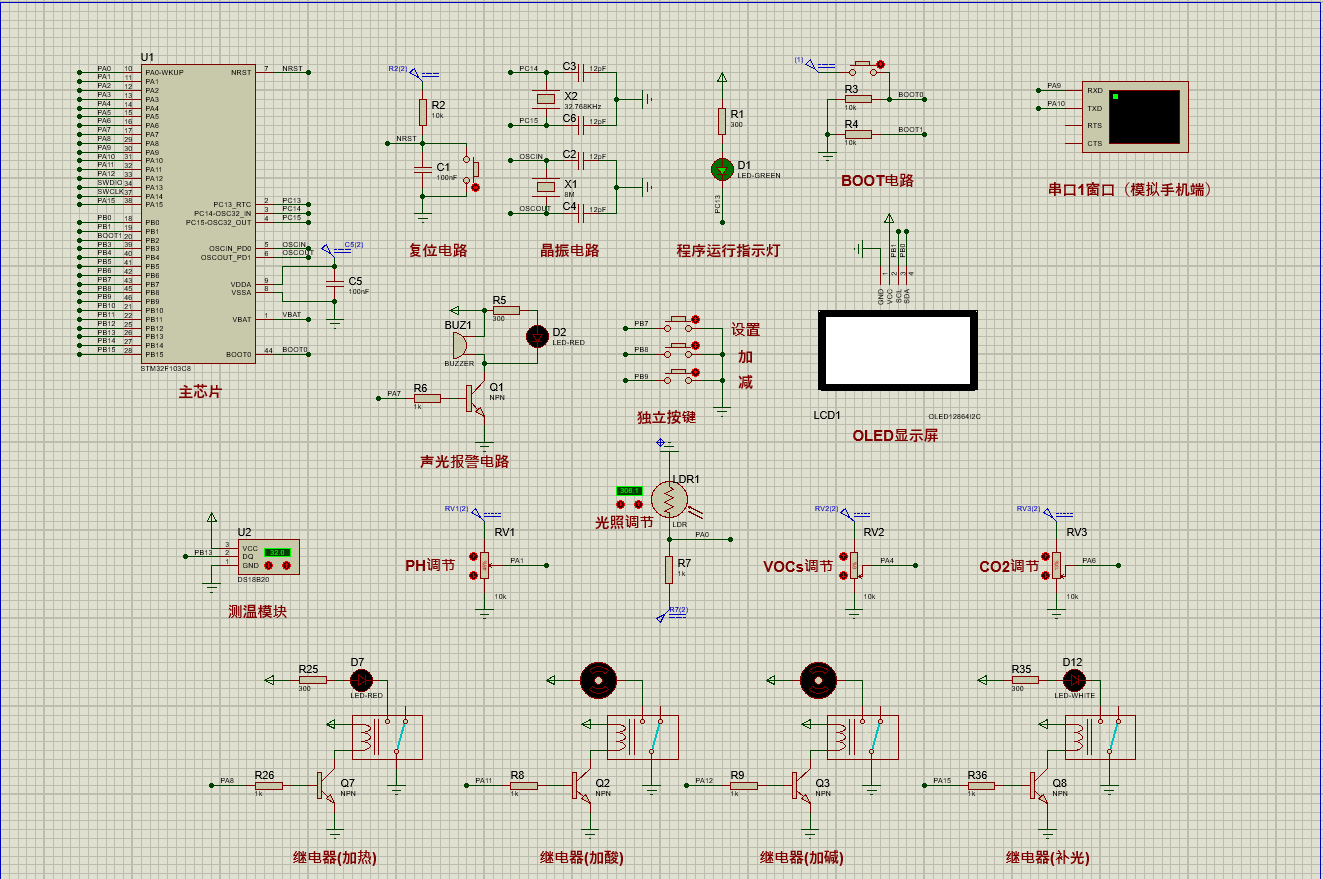The image size is (1323, 879).
Task: Adjust the RV2 VOCs potentiometer
Action: (852, 565)
